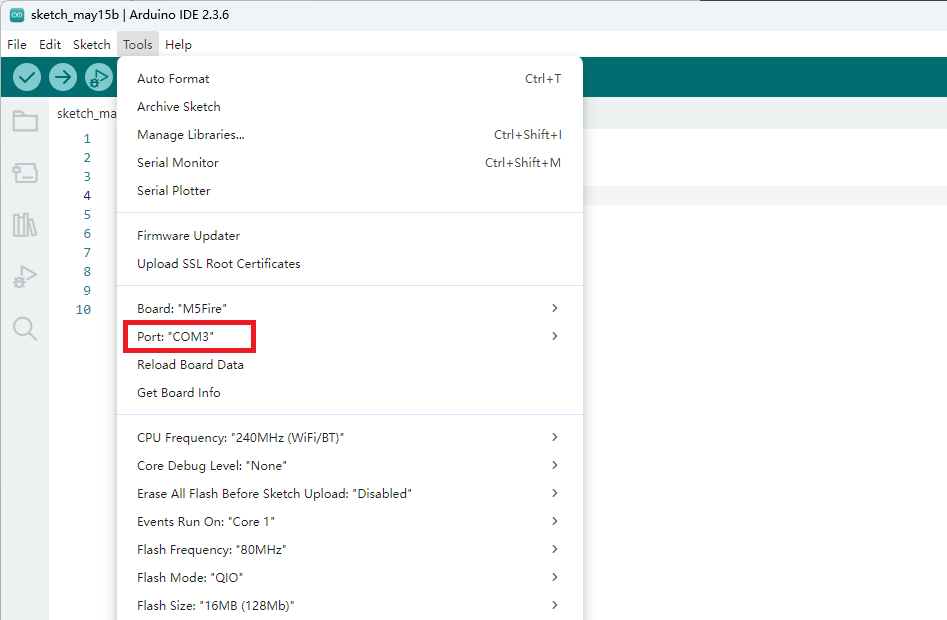
Task: Click line number 10 in the gutter
Action: point(83,310)
